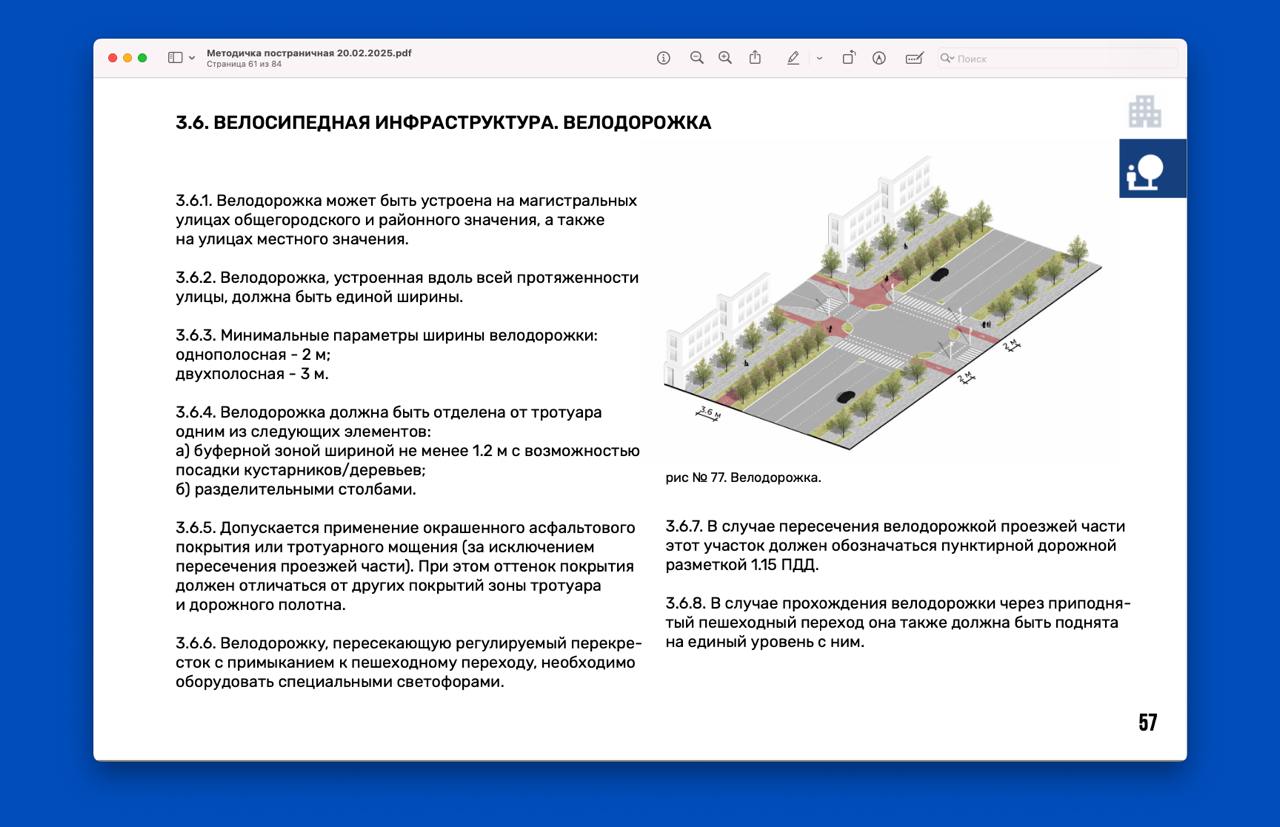The width and height of the screenshot is (1280, 827).
Task: Close the Preview window with red button
Action: point(113,58)
